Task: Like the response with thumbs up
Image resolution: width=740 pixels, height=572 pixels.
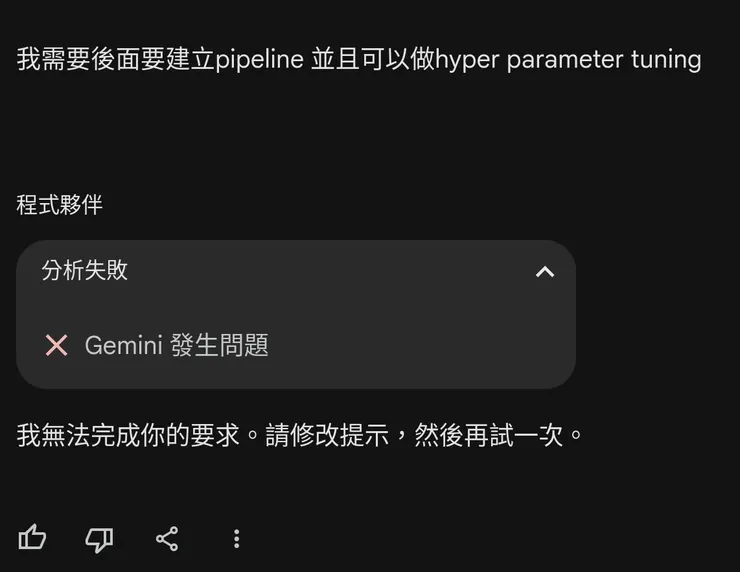Action: point(33,539)
